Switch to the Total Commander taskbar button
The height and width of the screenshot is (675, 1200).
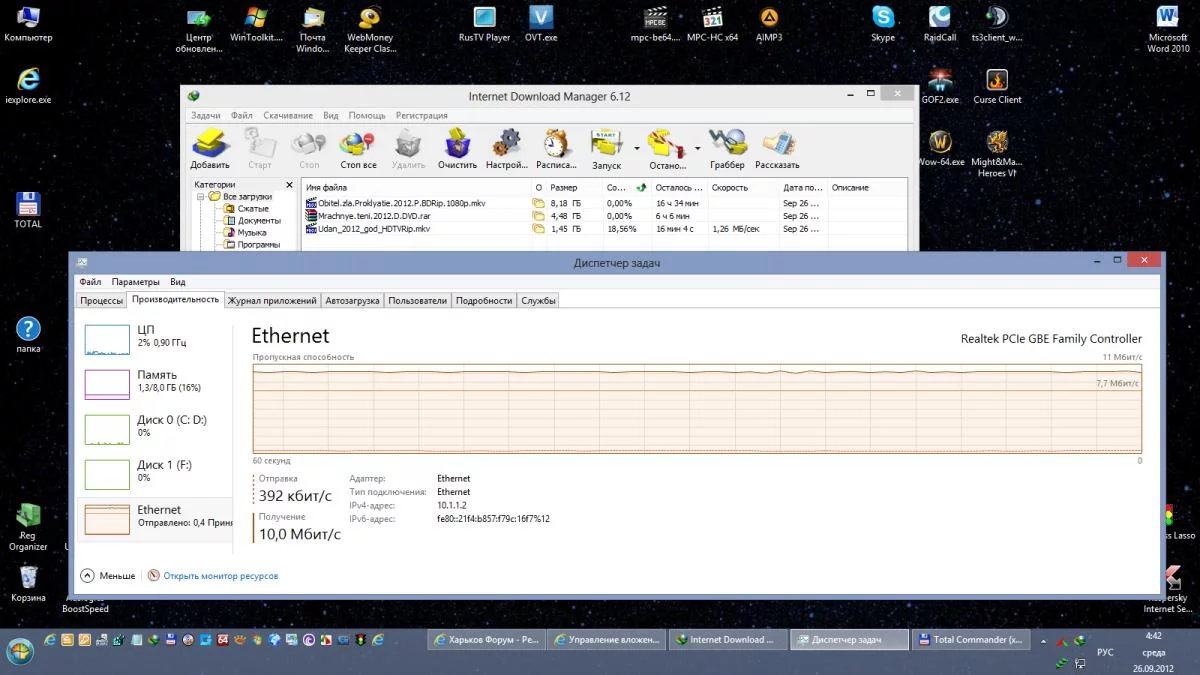(977, 640)
